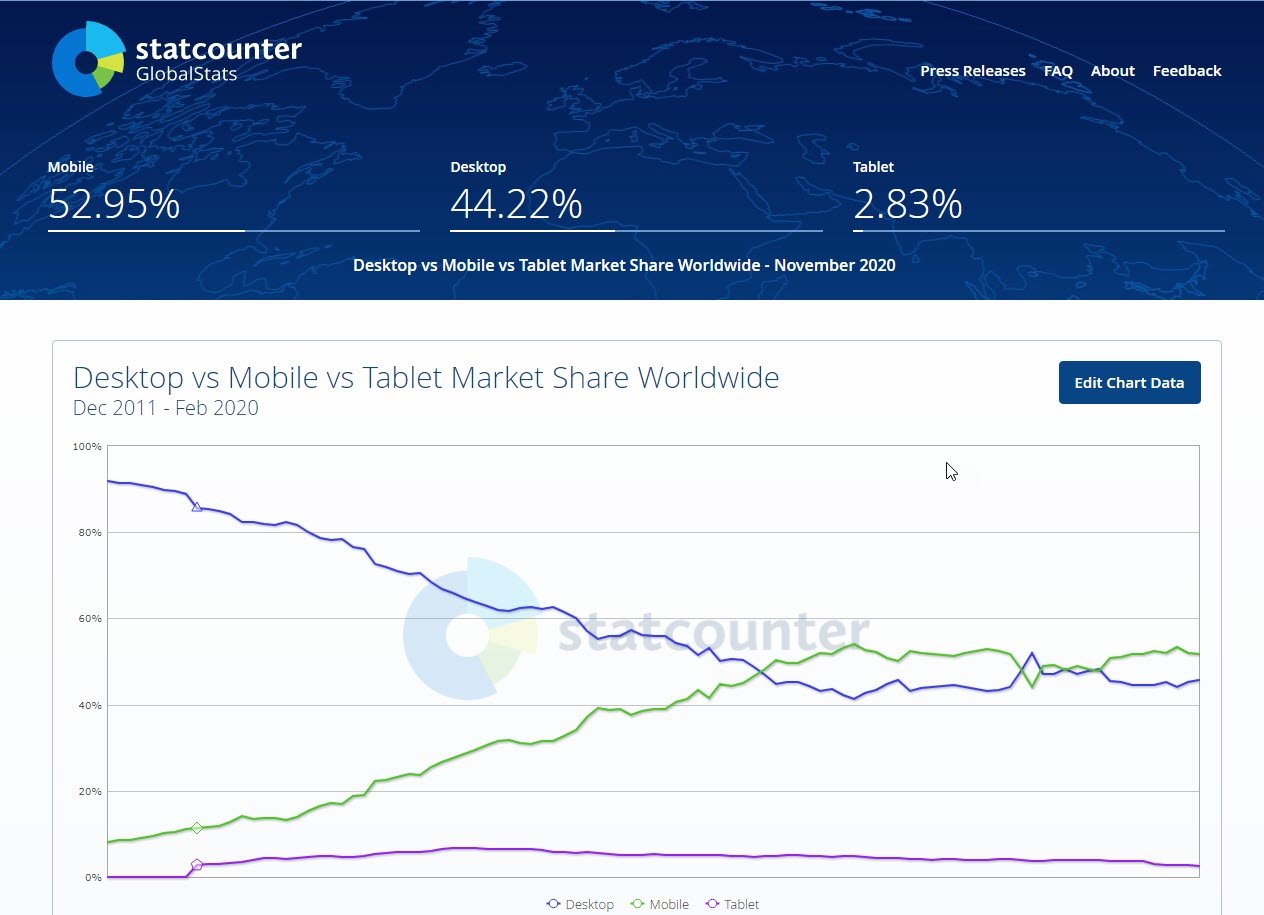Go to the About page
The height and width of the screenshot is (915, 1264).
[1112, 71]
